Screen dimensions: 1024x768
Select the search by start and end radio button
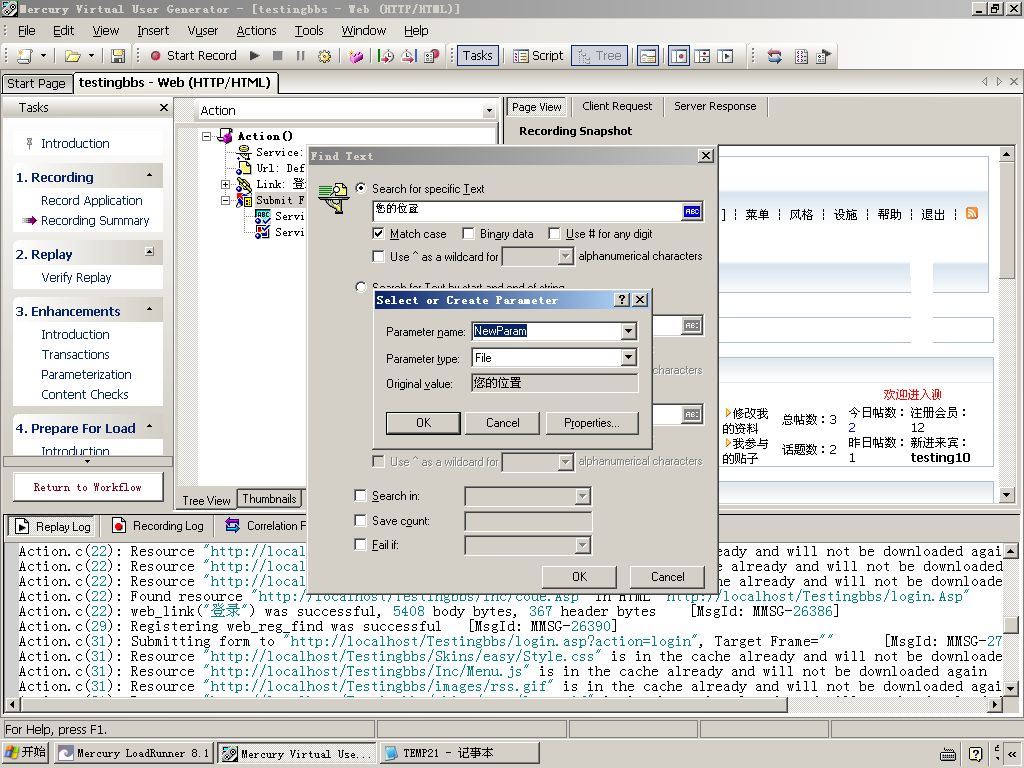tap(360, 287)
